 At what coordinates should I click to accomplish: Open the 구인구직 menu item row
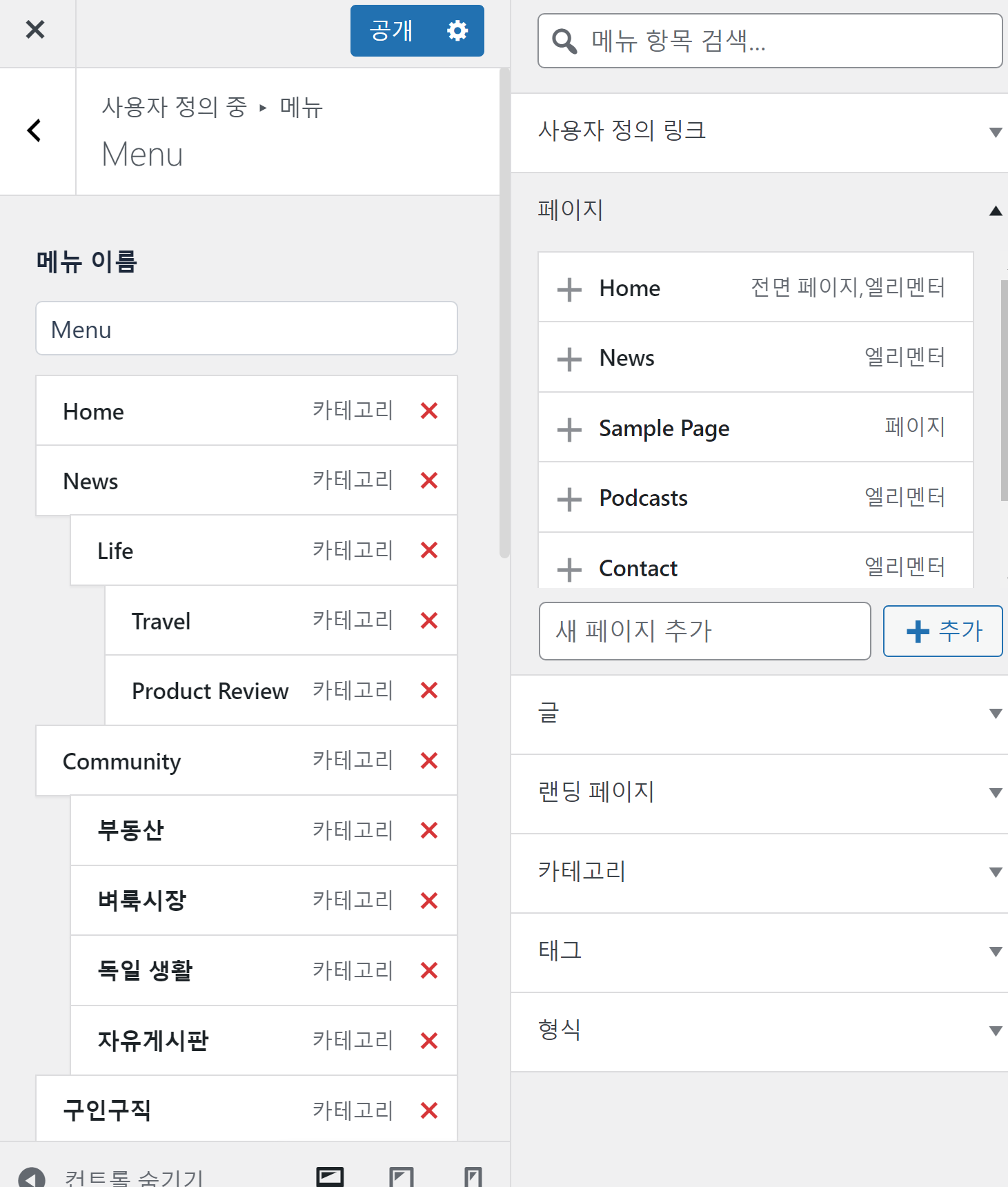pos(246,1109)
